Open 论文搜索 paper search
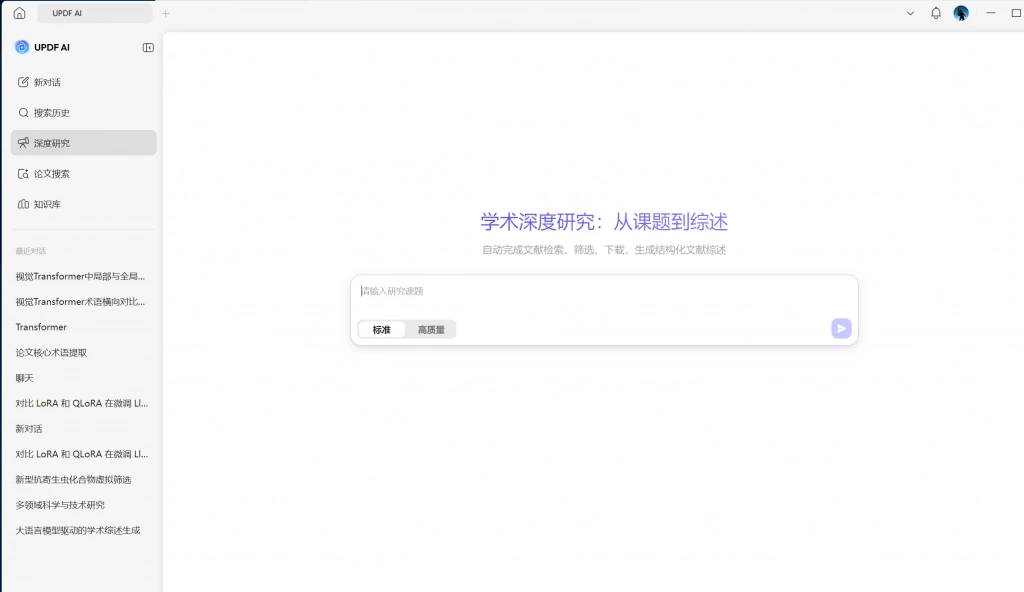This screenshot has width=1024, height=592. click(84, 174)
